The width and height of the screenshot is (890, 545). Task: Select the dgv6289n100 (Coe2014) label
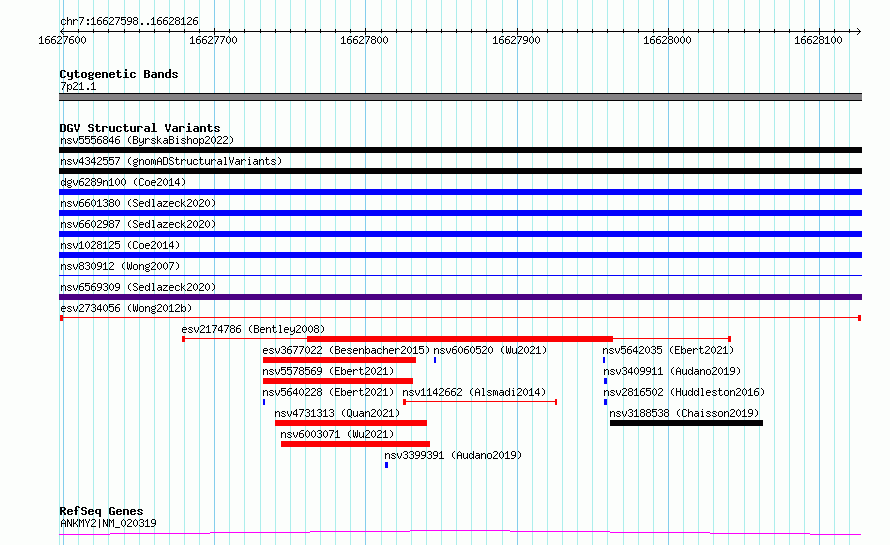click(123, 182)
